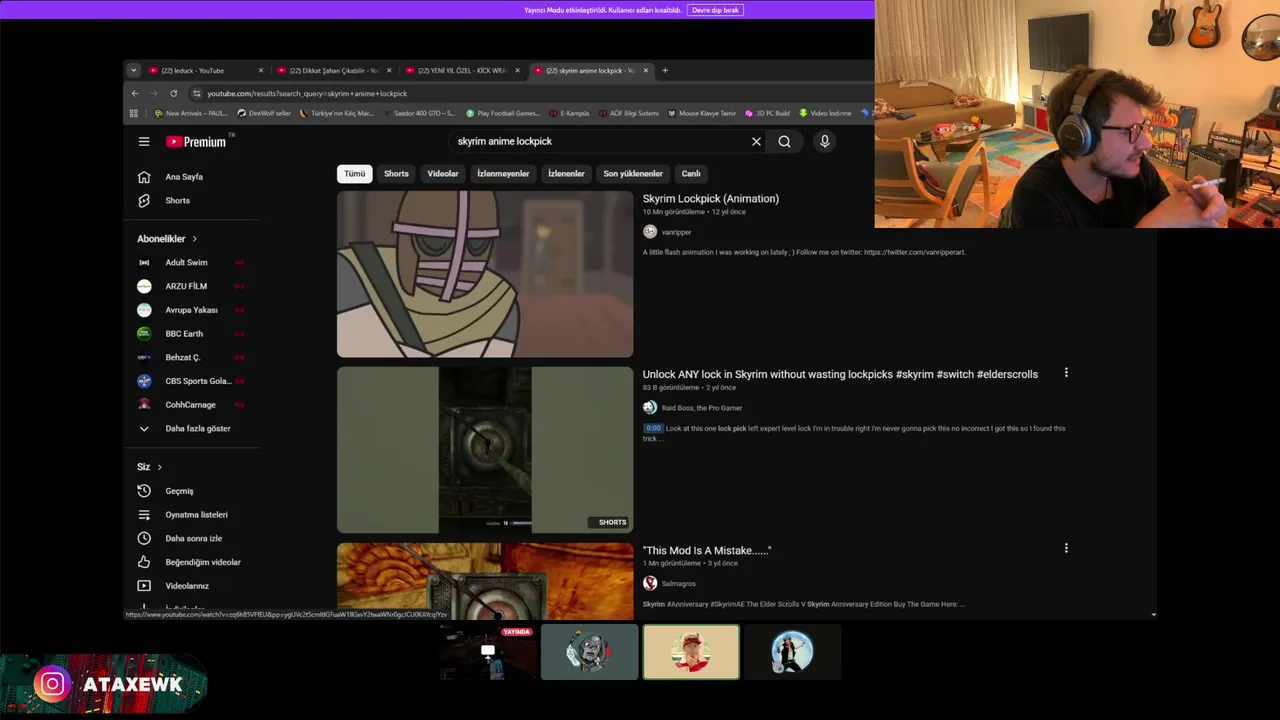Image resolution: width=1280 pixels, height=720 pixels.
Task: Open Salmagros channel avatar
Action: (x=650, y=584)
